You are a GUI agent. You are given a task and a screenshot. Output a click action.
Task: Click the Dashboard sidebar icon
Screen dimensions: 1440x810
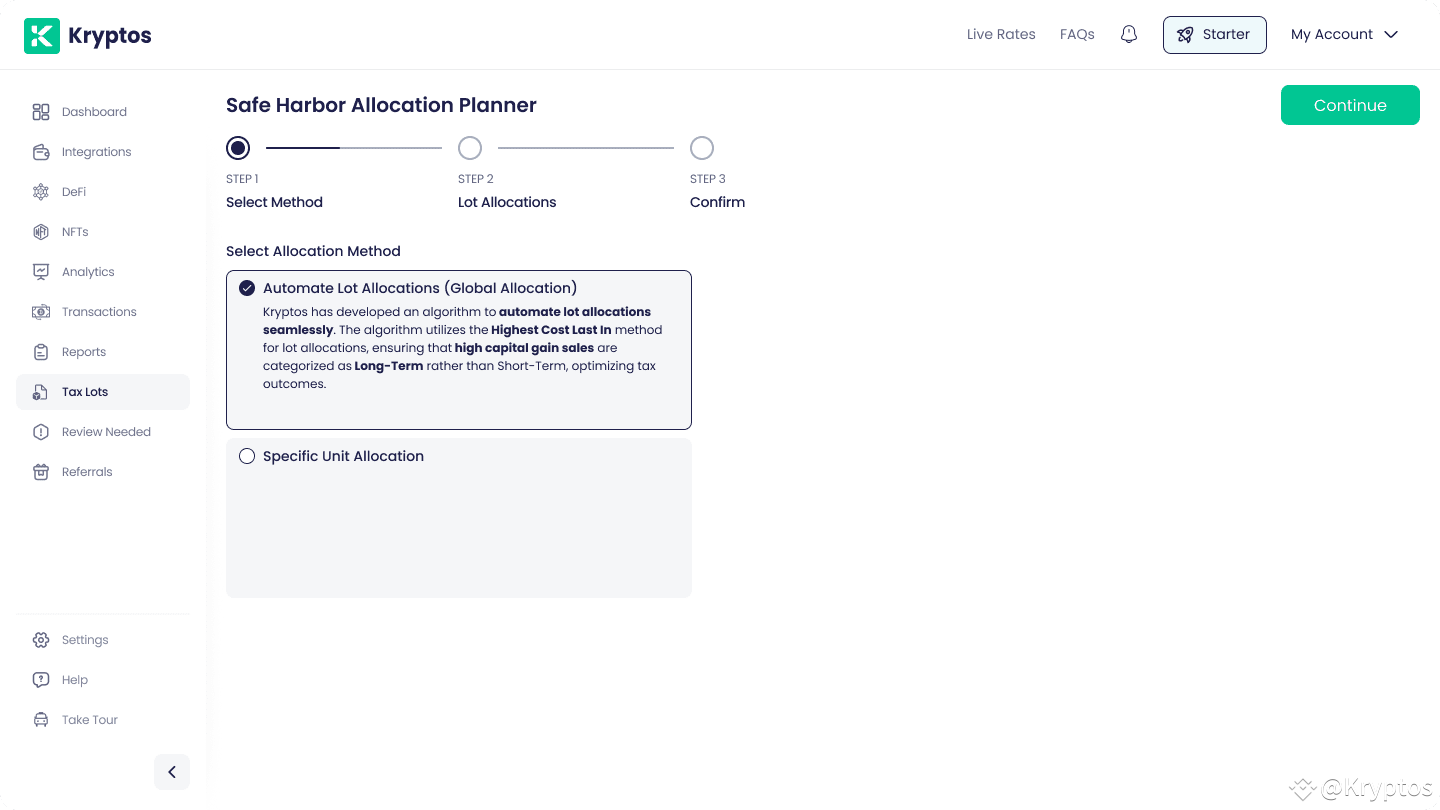click(41, 112)
